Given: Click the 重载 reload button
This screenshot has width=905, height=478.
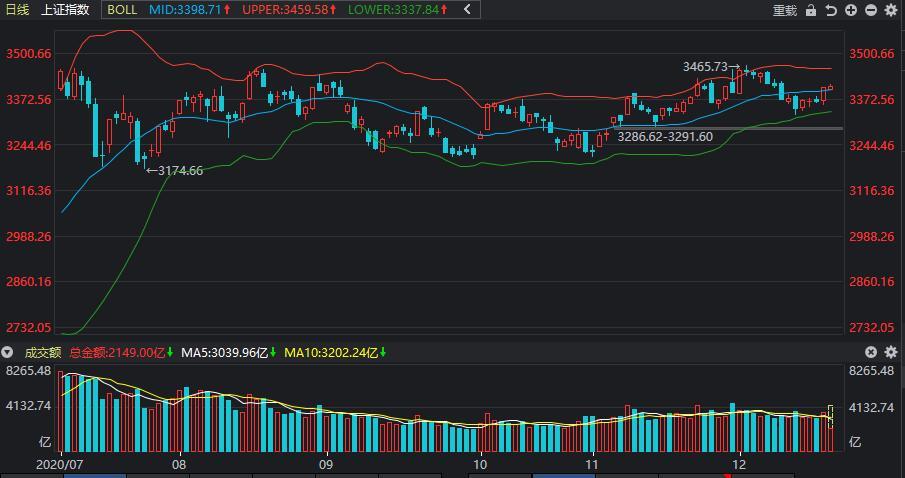Looking at the screenshot, I should 785,10.
